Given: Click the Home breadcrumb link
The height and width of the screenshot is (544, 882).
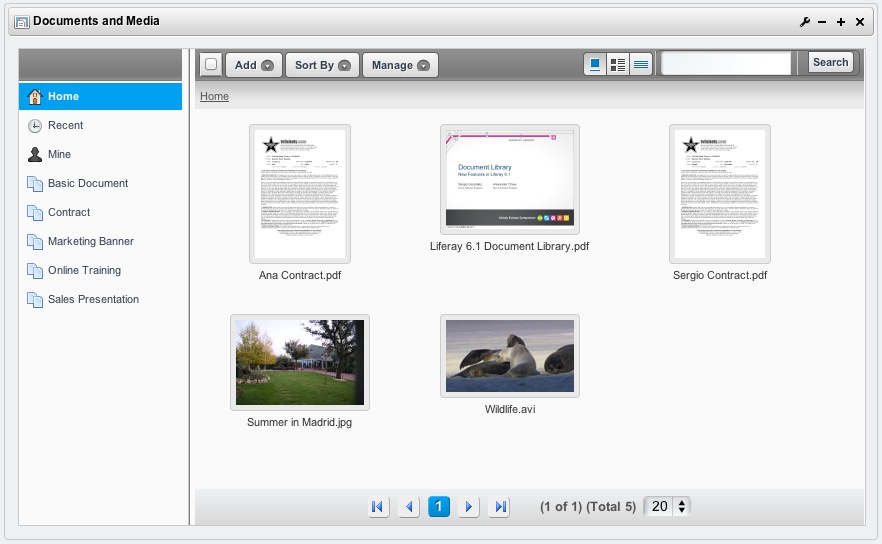Looking at the screenshot, I should 214,96.
